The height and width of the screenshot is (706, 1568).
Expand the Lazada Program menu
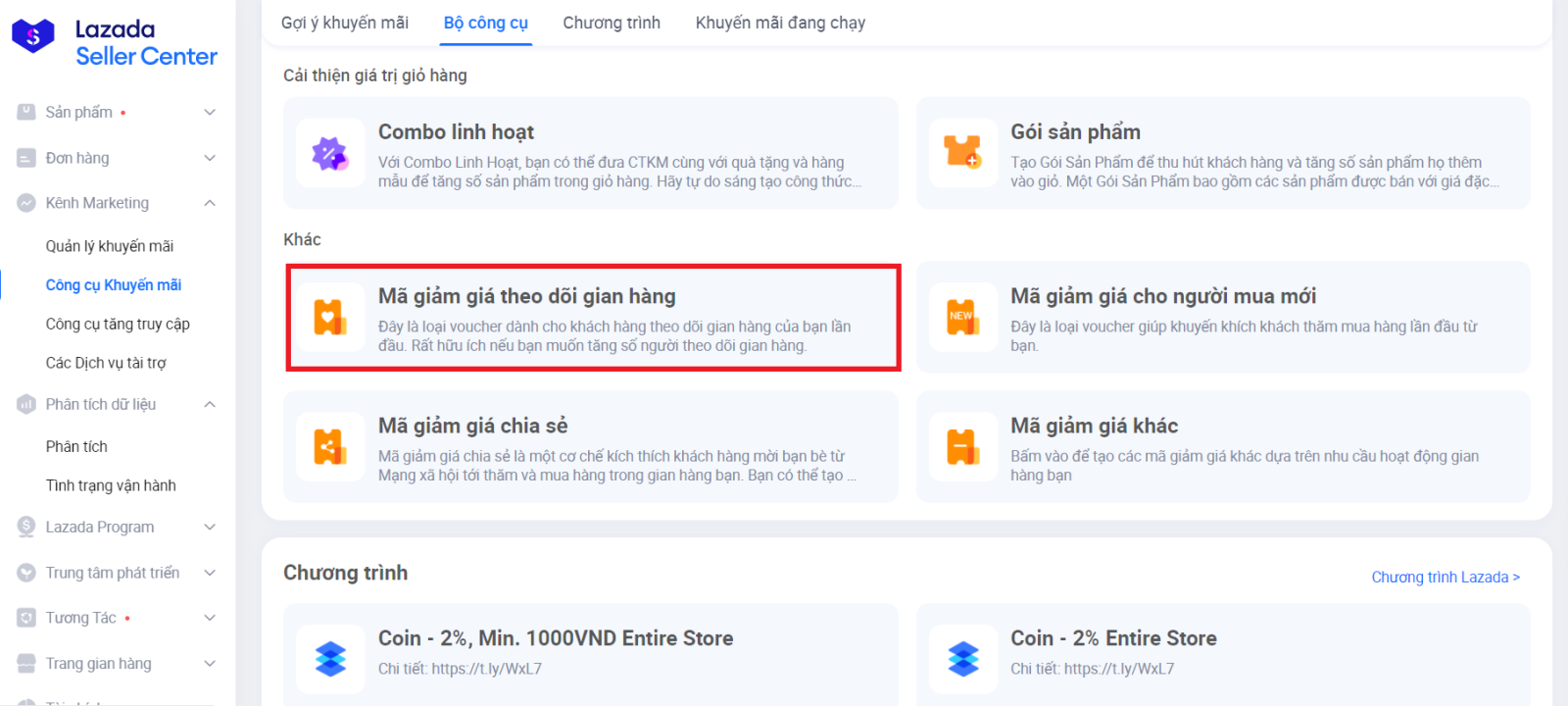point(209,528)
